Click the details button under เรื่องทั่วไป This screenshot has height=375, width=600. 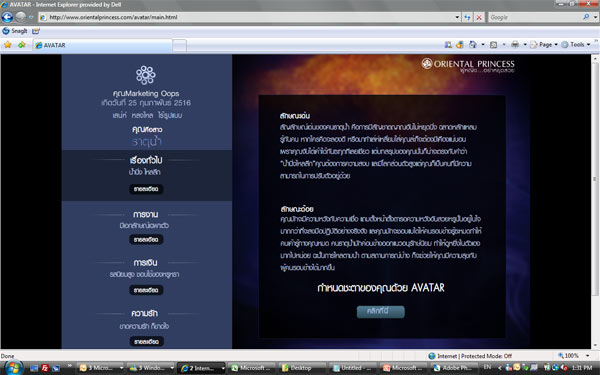146,189
